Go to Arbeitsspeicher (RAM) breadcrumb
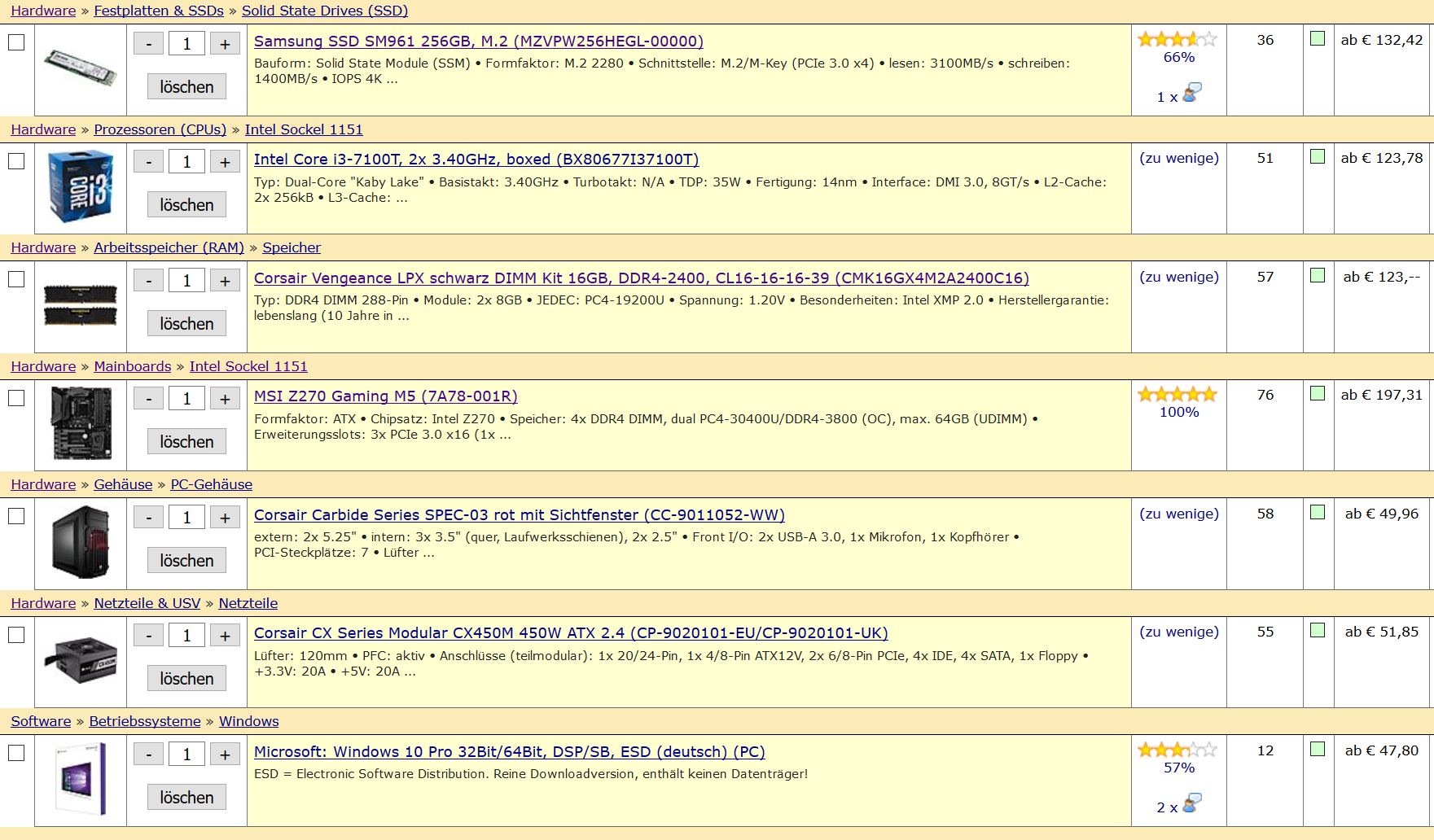This screenshot has height=840, width=1434. [169, 247]
